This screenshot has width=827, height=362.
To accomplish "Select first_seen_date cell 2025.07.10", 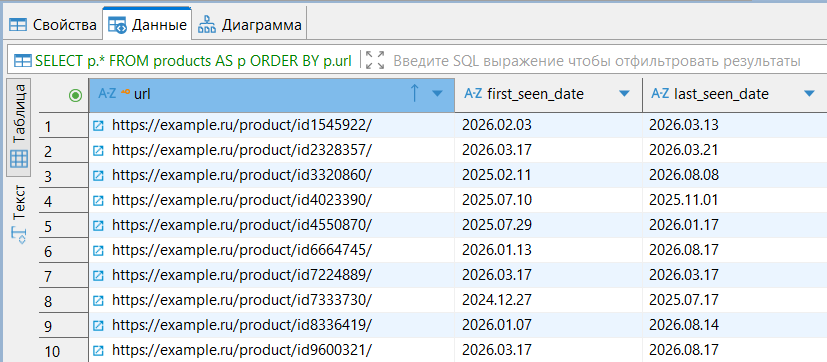I will pyautogui.click(x=549, y=201).
